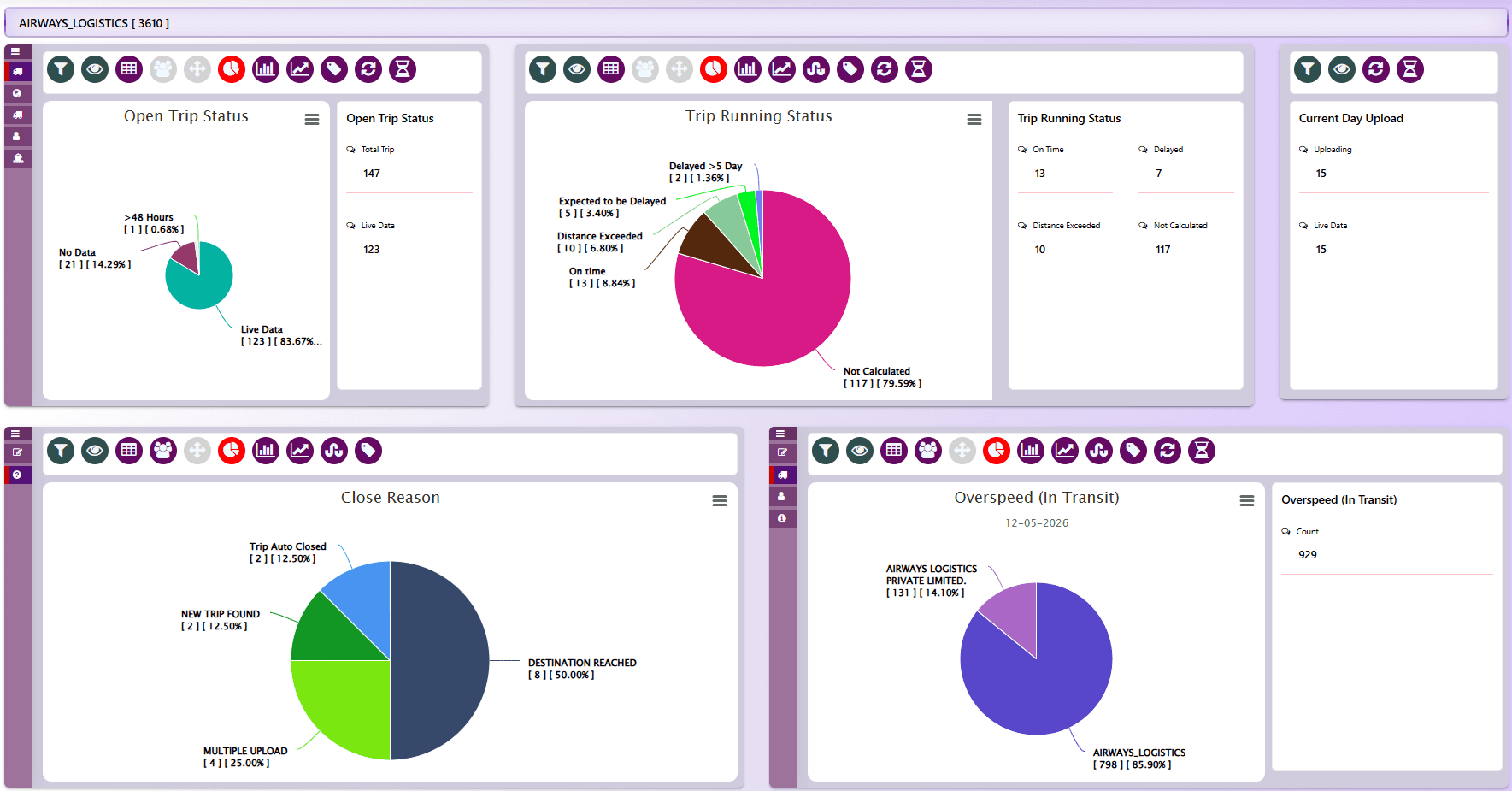Toggle eye view in Overspeed toolbar
This screenshot has height=791, width=1512.
point(860,451)
